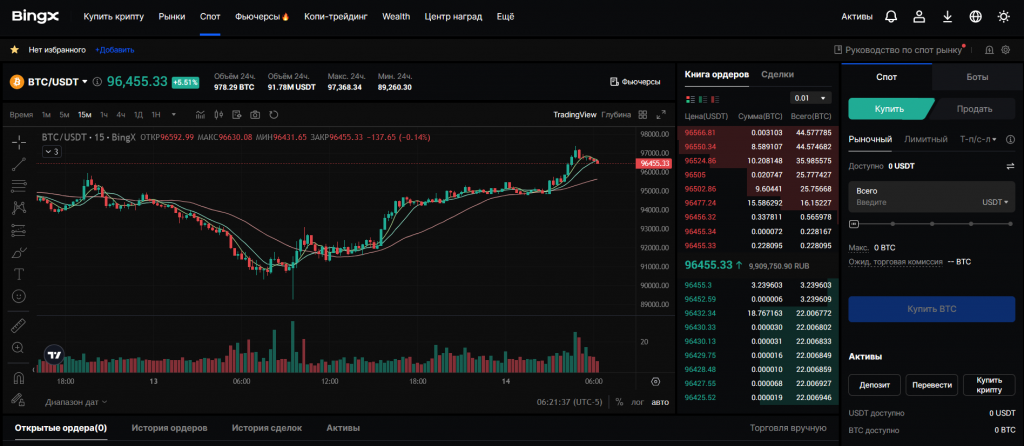This screenshot has width=1024, height=446.
Task: Show bids-only order book view
Action: point(703,99)
